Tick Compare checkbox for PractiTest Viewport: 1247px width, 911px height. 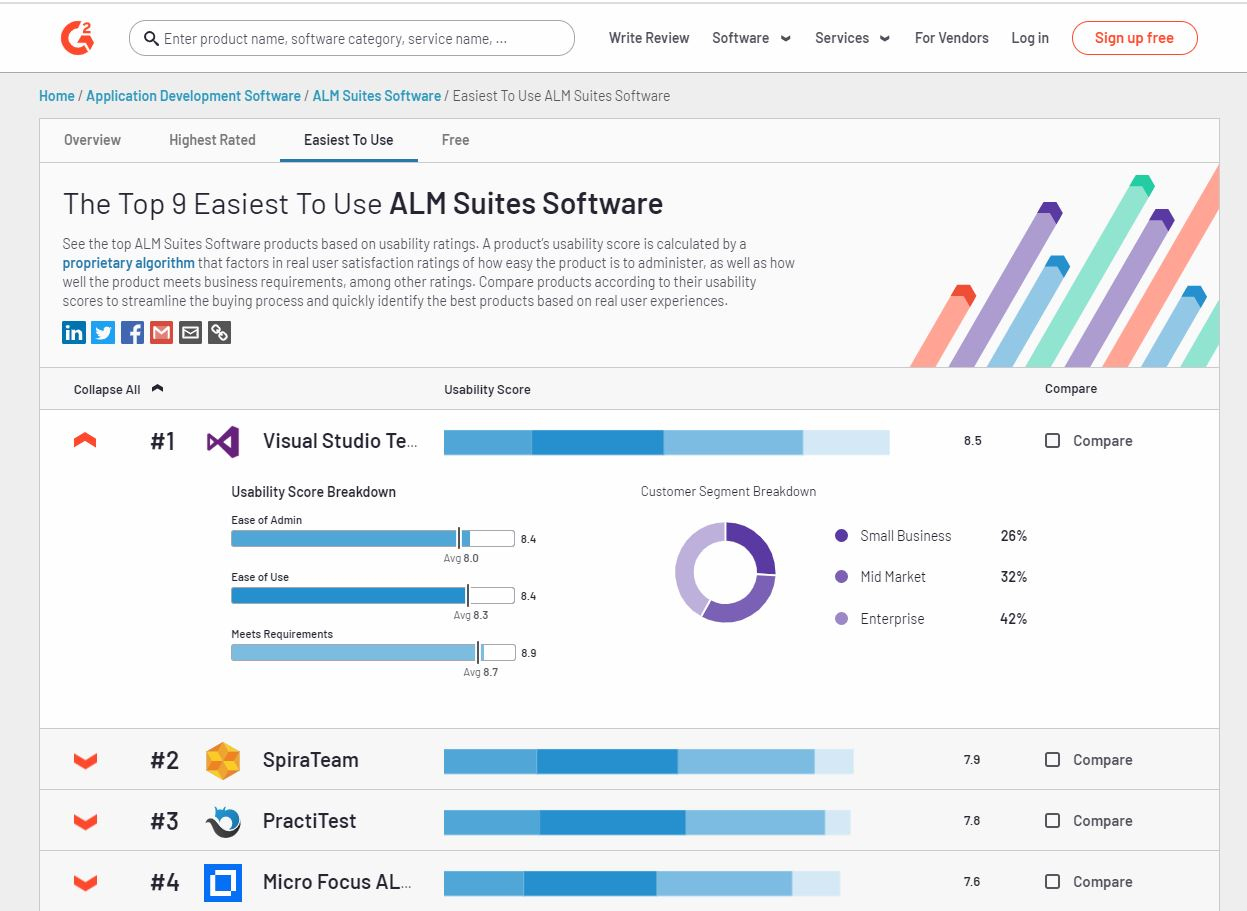pyautogui.click(x=1052, y=821)
